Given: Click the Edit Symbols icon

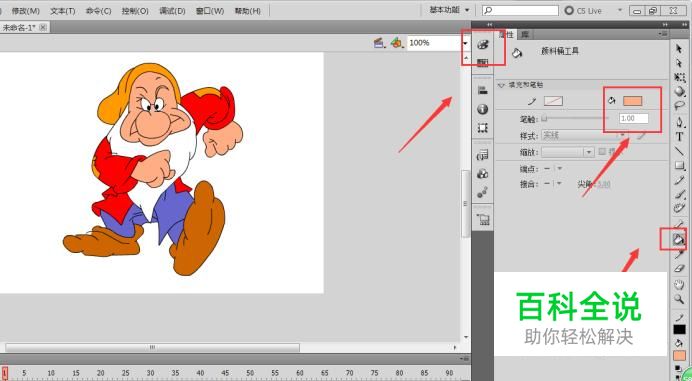Looking at the screenshot, I should (397, 43).
